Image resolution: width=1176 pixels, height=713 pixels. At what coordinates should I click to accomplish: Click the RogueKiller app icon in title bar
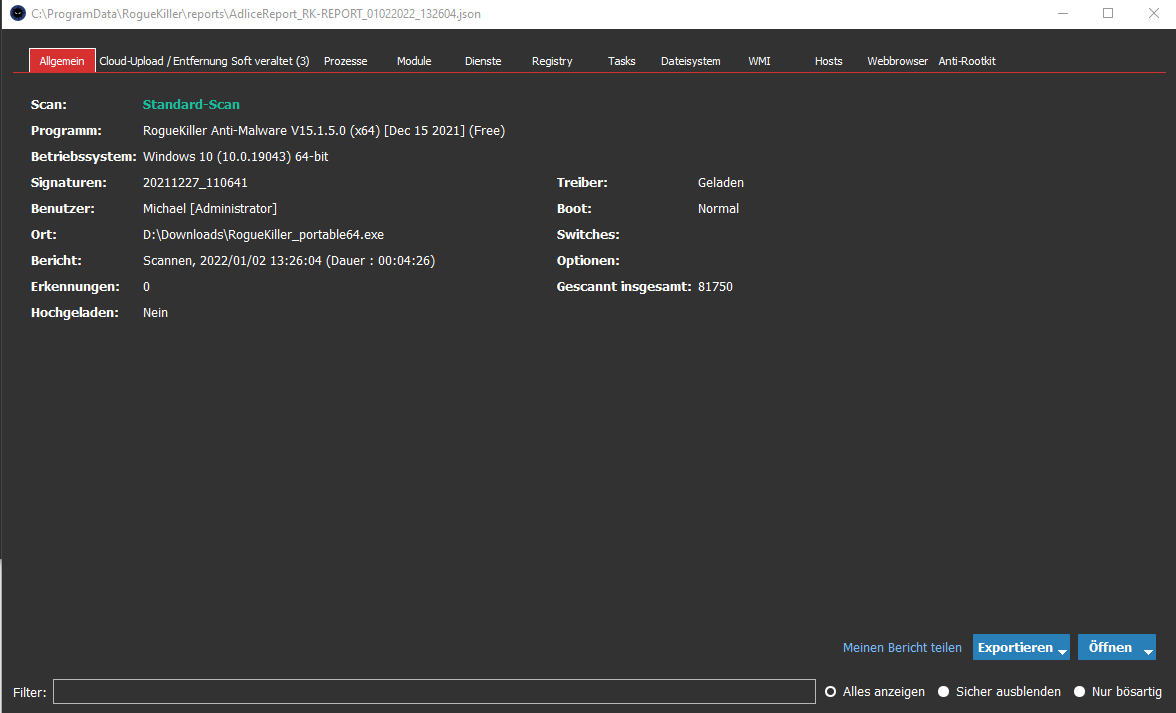[x=18, y=13]
